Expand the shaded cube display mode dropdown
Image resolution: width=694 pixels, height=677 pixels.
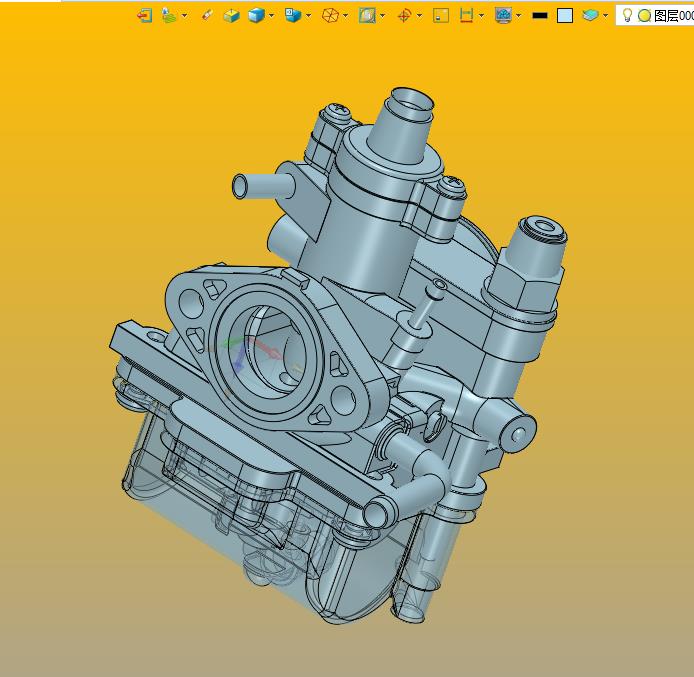tap(271, 16)
